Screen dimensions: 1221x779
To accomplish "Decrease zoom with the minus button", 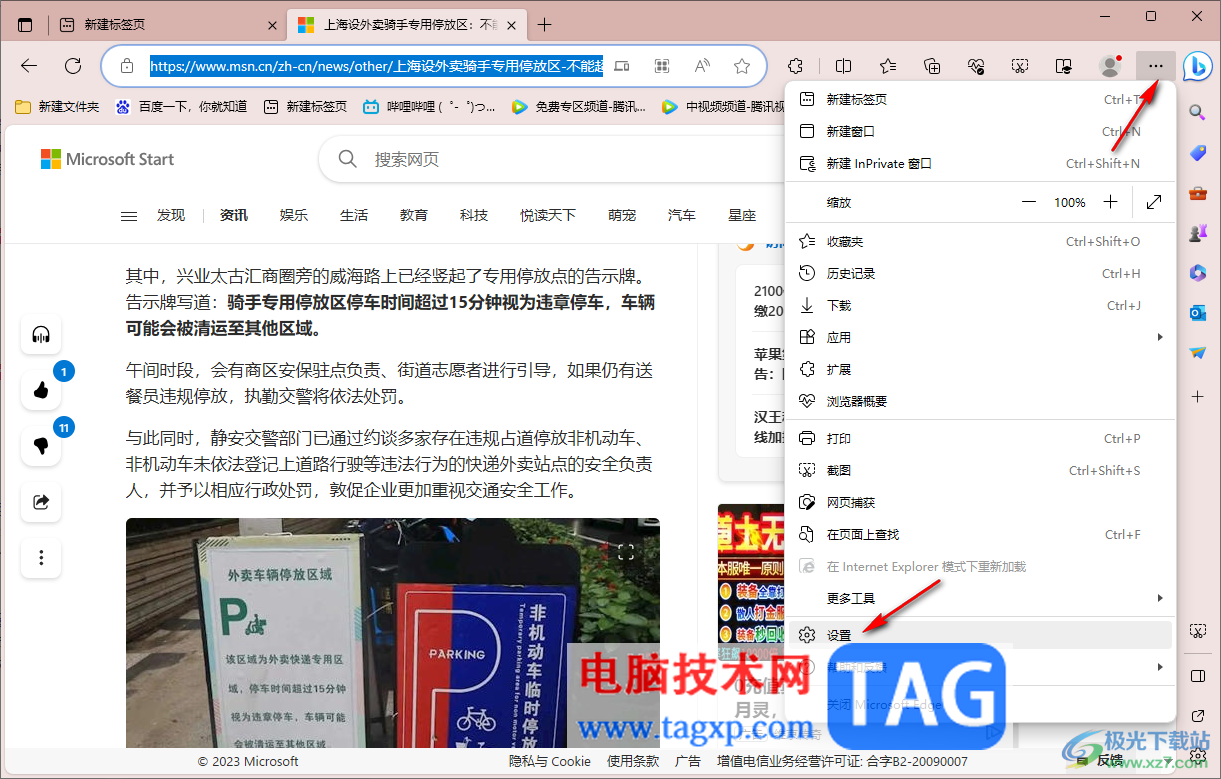I will point(1029,202).
